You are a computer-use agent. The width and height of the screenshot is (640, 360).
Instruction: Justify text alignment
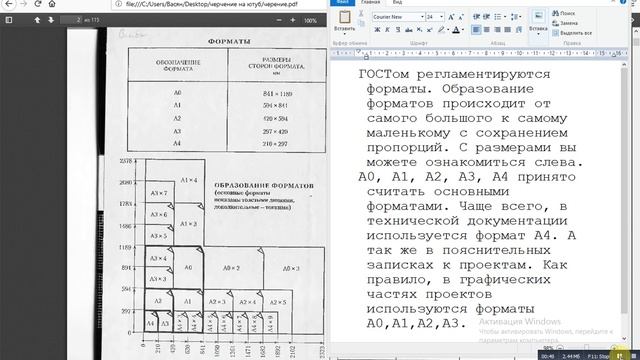coord(507,30)
